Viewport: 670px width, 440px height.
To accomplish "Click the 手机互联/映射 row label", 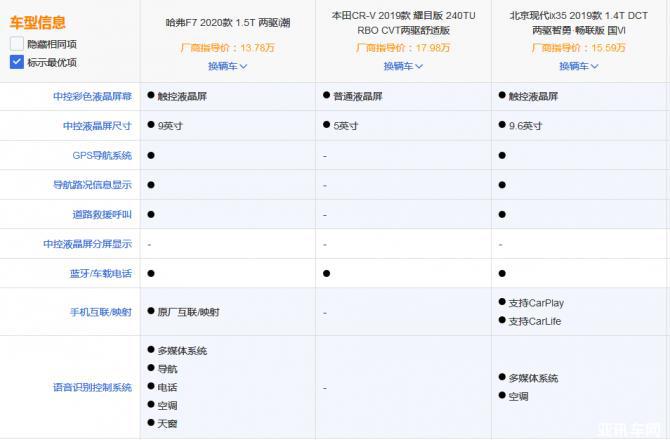I will click(x=100, y=312).
